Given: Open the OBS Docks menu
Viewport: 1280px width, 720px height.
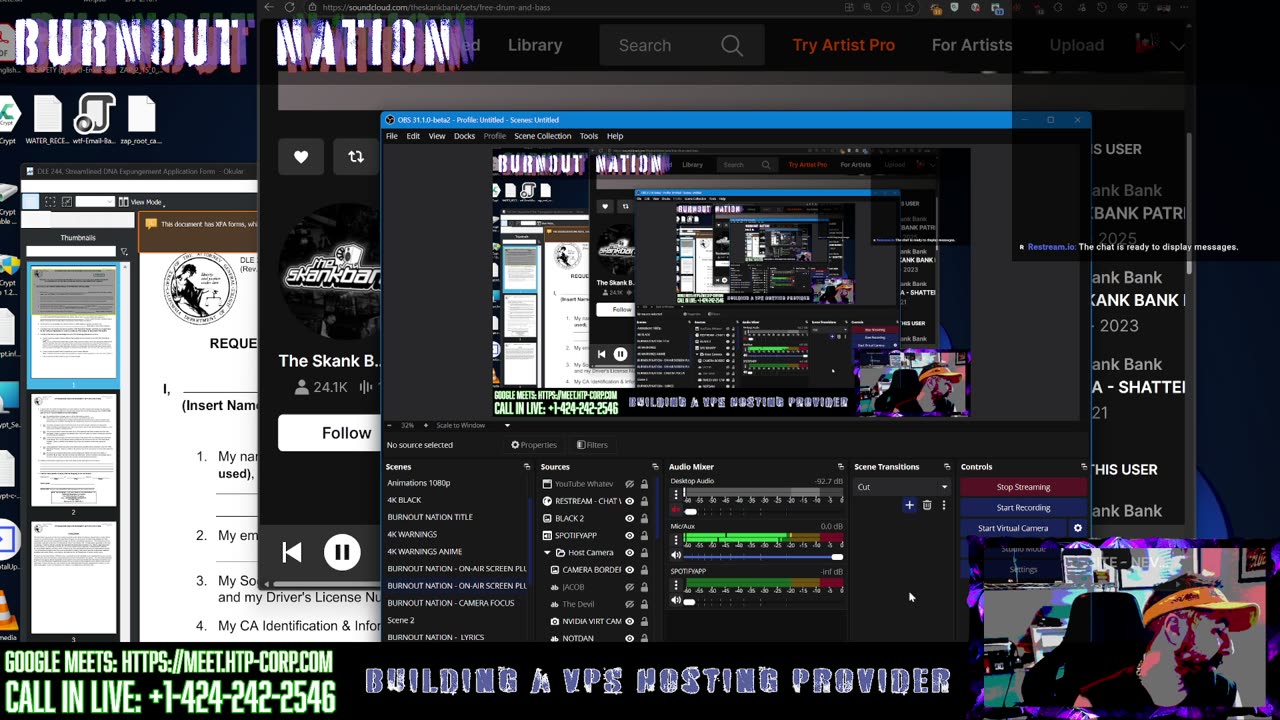Looking at the screenshot, I should (x=464, y=136).
